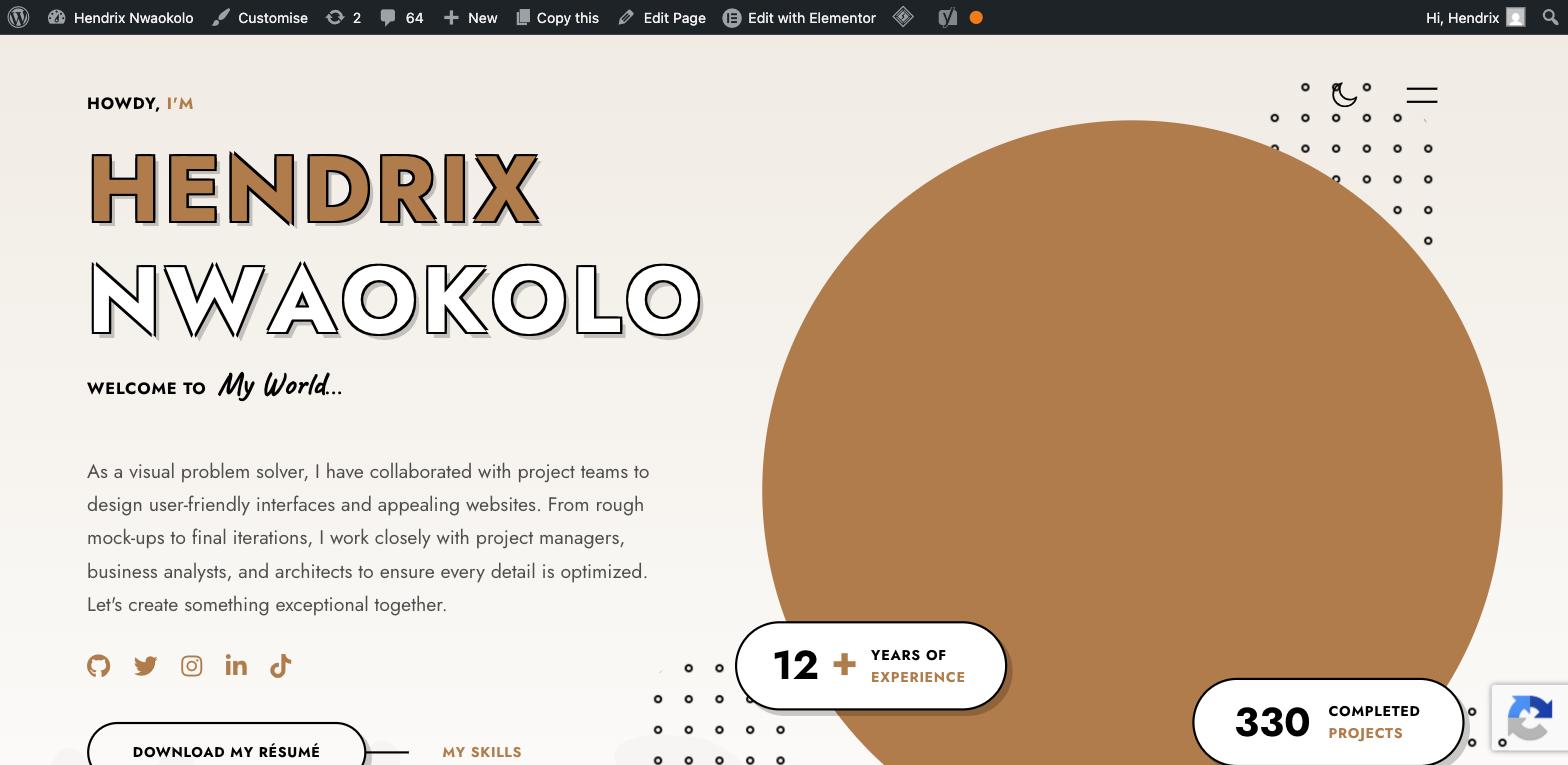Image resolution: width=1568 pixels, height=765 pixels.
Task: Click the NWAOKOLO heading text
Action: 395,300
